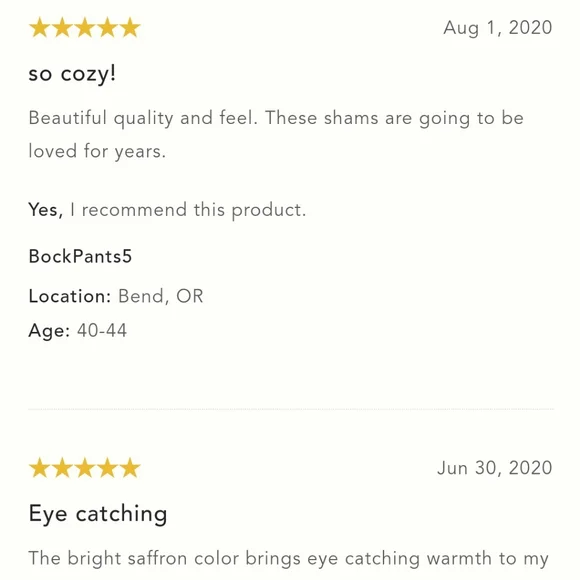The height and width of the screenshot is (580, 580).
Task: Click the third star of the 'Eye catching' rating
Action: tap(85, 468)
